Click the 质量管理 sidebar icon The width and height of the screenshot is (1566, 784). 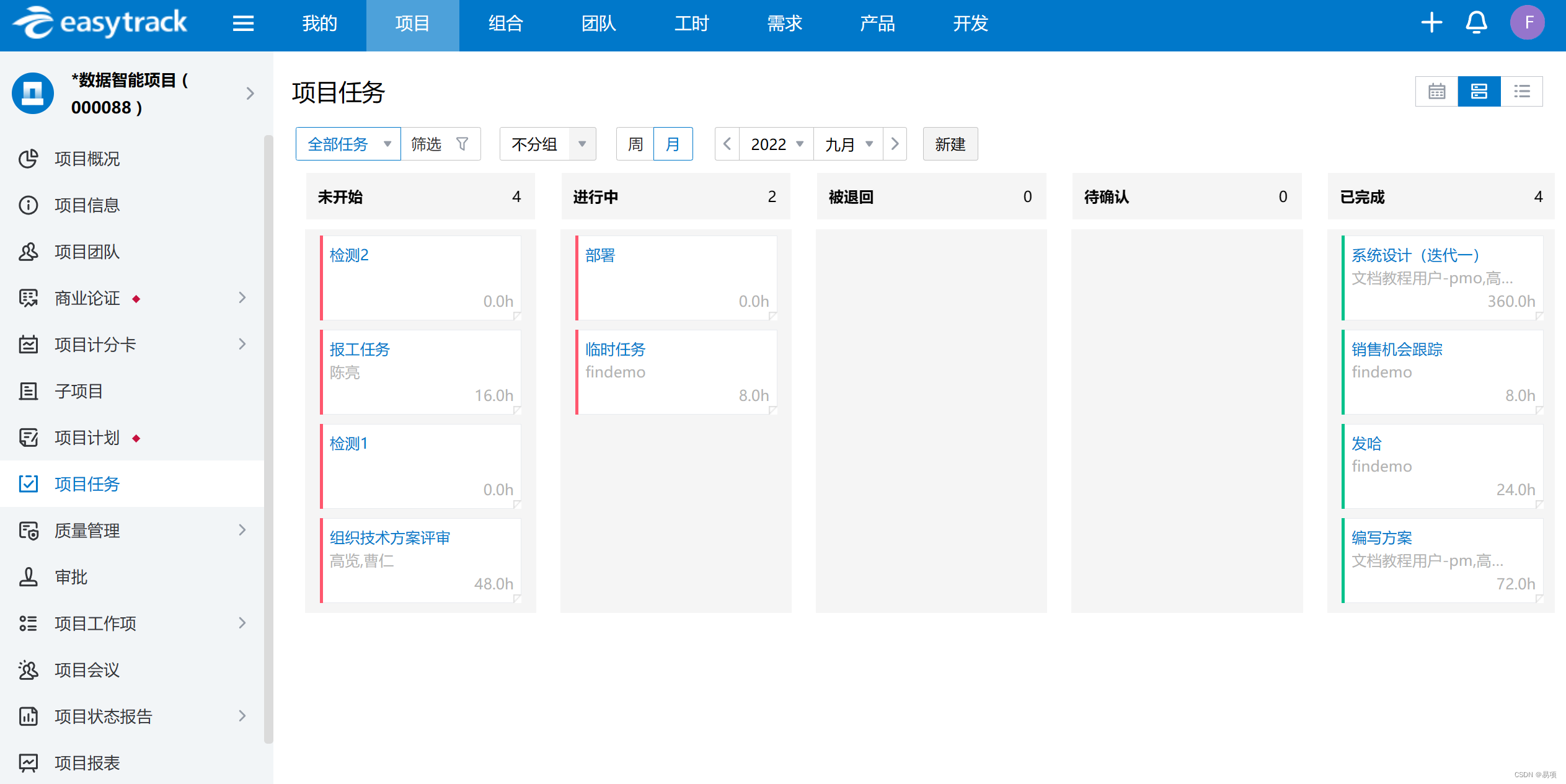[x=29, y=531]
